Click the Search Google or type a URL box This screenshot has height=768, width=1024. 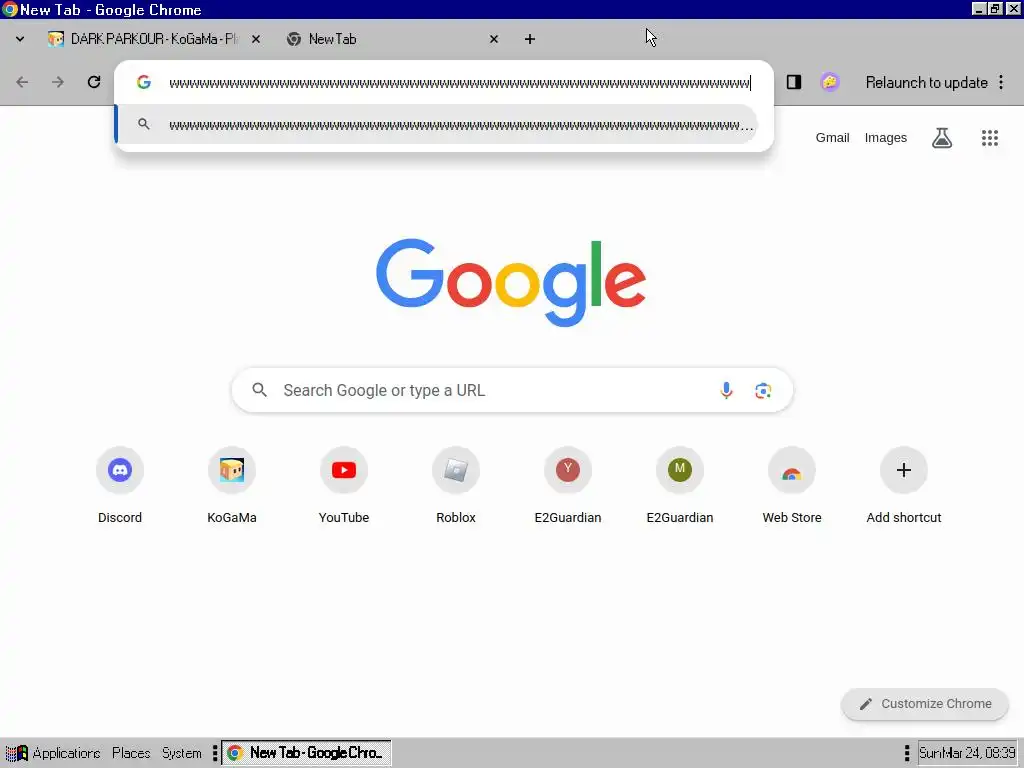coord(512,391)
